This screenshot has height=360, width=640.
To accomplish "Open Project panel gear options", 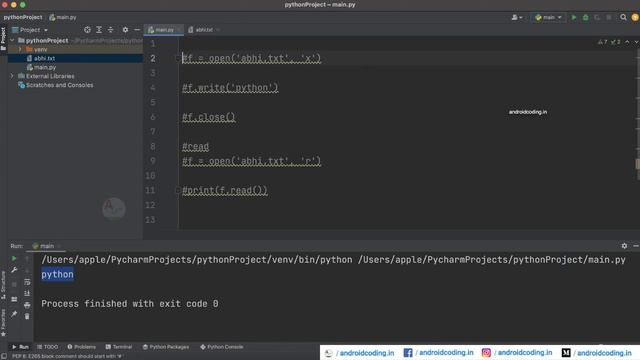I will (125, 30).
